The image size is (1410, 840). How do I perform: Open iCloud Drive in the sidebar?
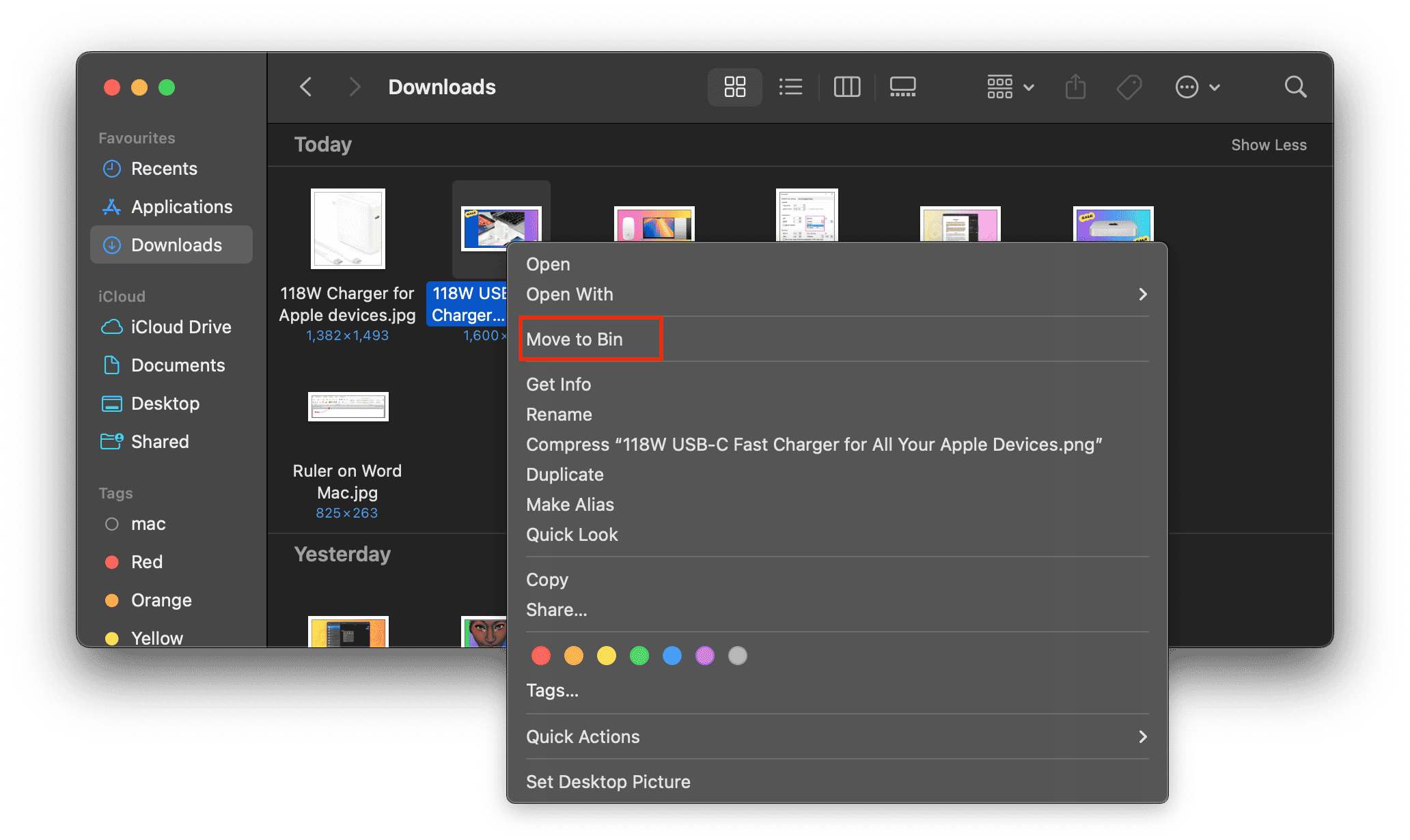coord(180,327)
